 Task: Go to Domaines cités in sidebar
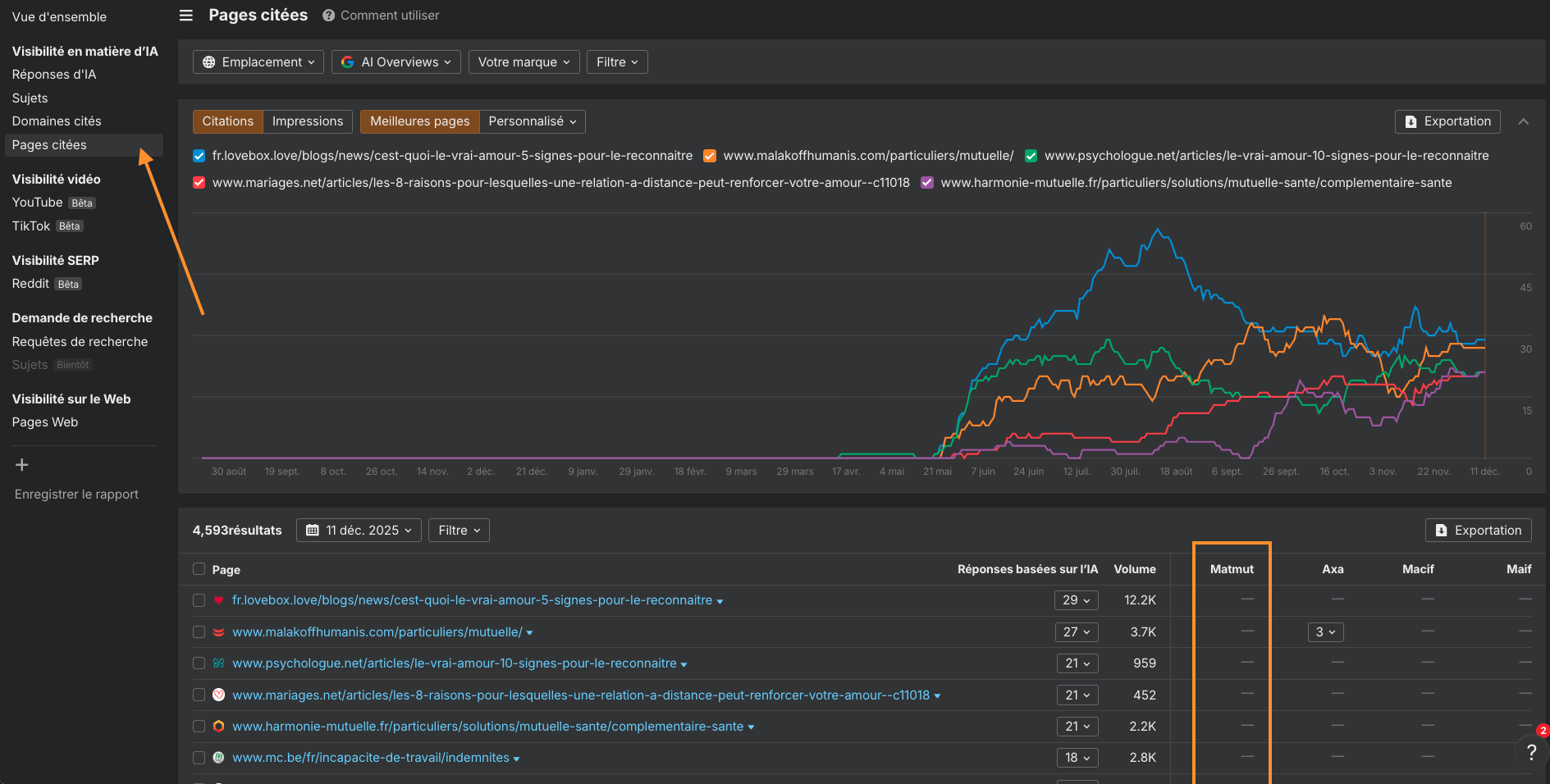pos(57,121)
